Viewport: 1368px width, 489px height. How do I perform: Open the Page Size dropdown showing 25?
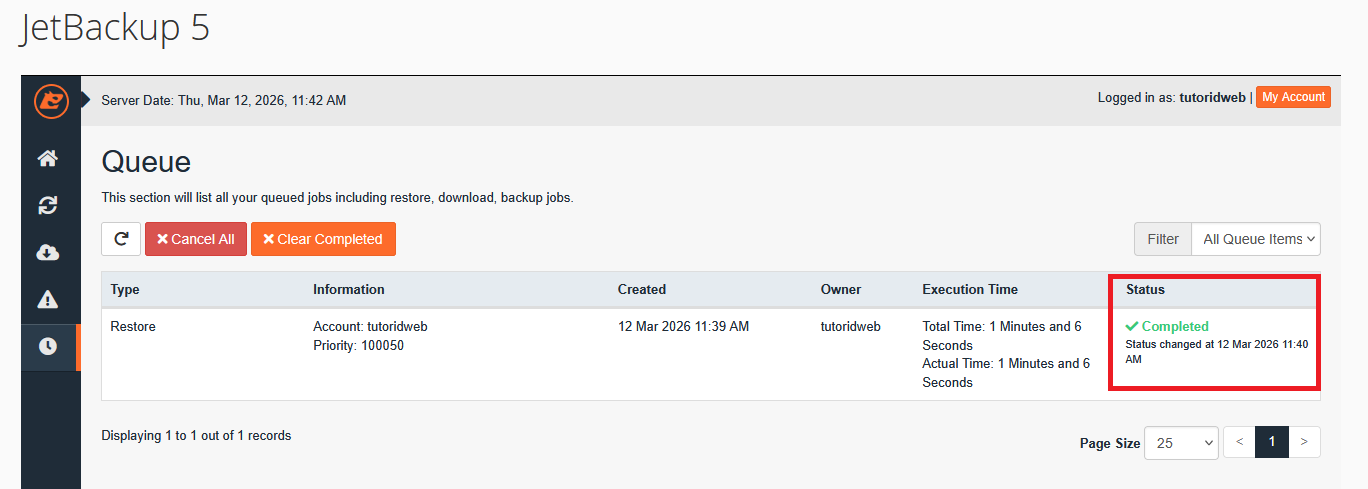(x=1181, y=442)
